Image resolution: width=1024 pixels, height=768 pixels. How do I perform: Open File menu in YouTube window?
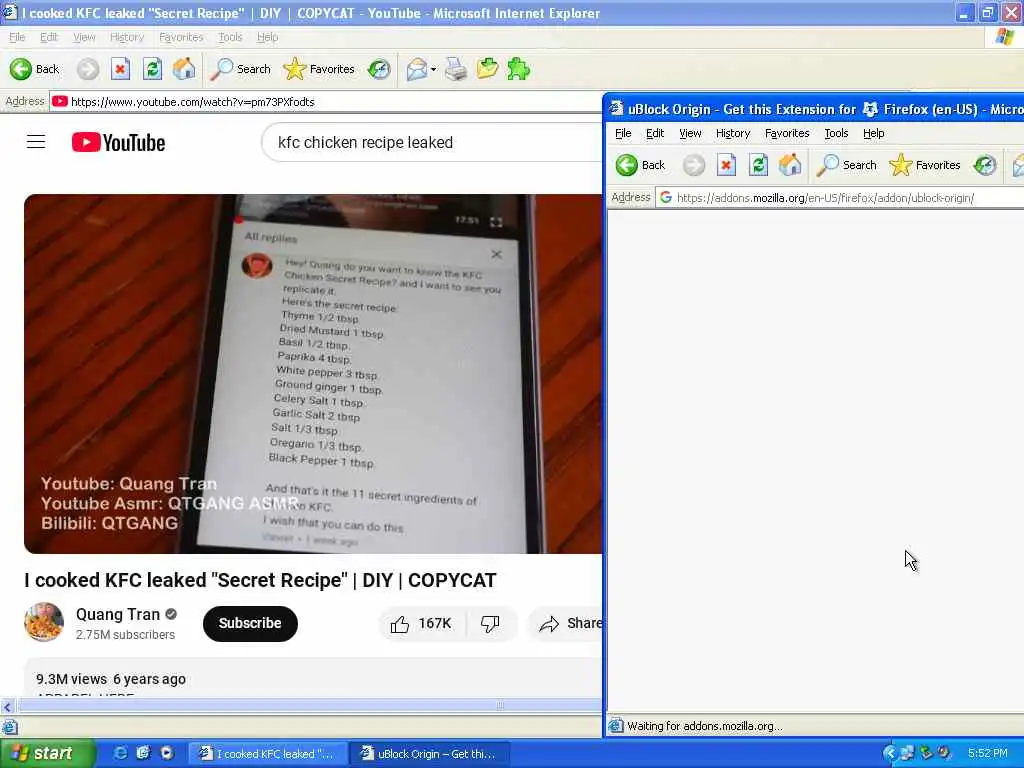point(17,37)
